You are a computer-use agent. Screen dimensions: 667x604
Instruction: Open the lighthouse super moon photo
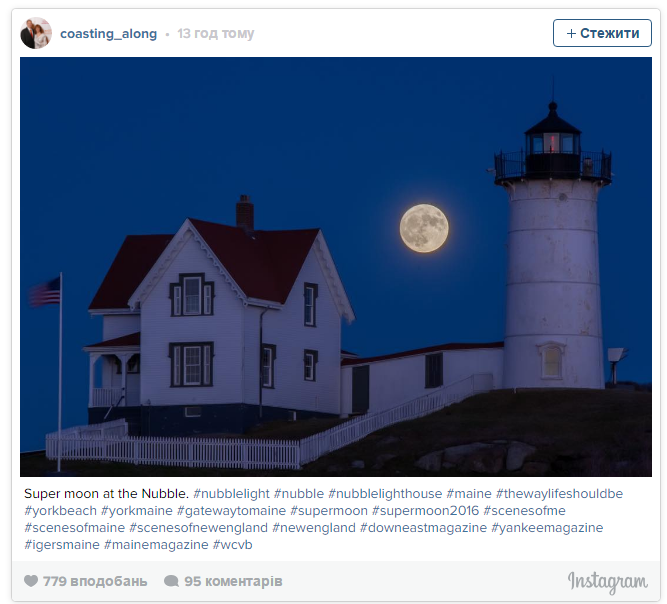click(x=336, y=267)
